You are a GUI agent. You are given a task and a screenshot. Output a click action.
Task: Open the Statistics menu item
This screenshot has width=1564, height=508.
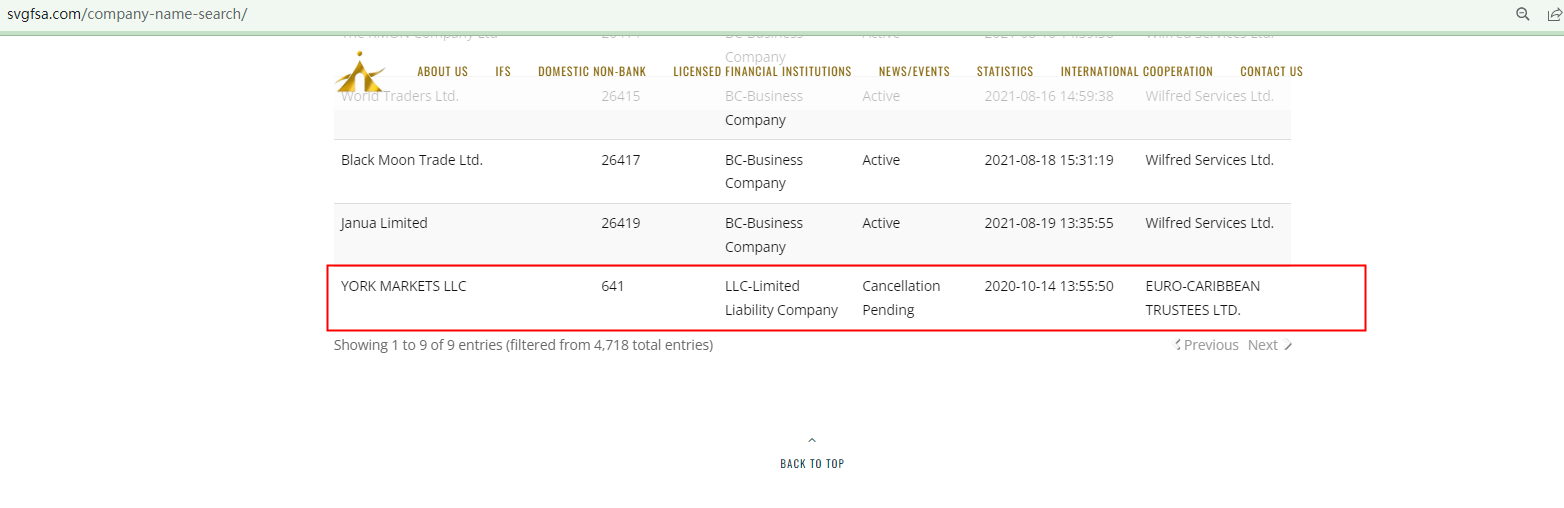pyautogui.click(x=1005, y=72)
